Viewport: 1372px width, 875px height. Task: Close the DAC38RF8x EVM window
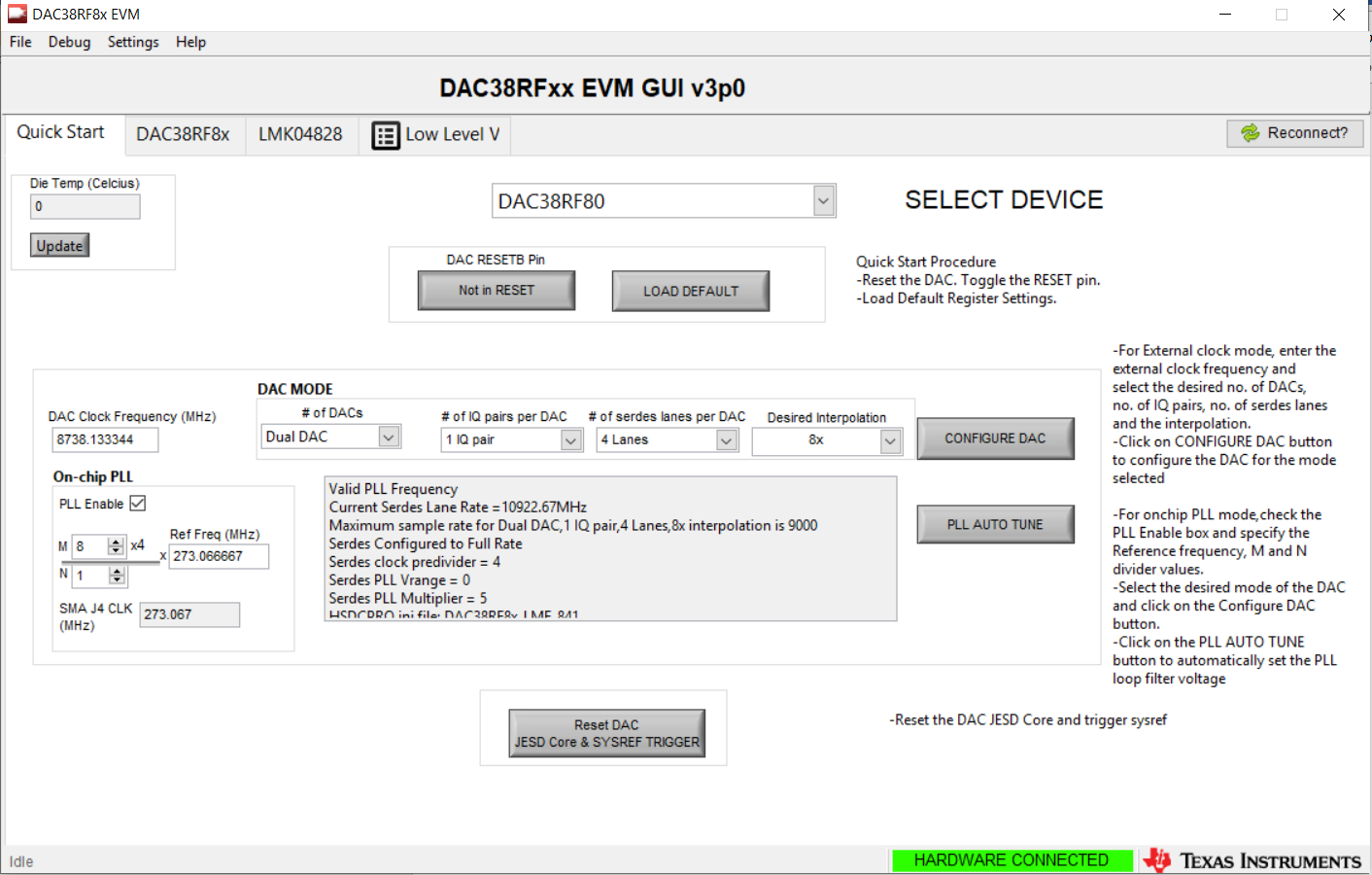coord(1338,15)
